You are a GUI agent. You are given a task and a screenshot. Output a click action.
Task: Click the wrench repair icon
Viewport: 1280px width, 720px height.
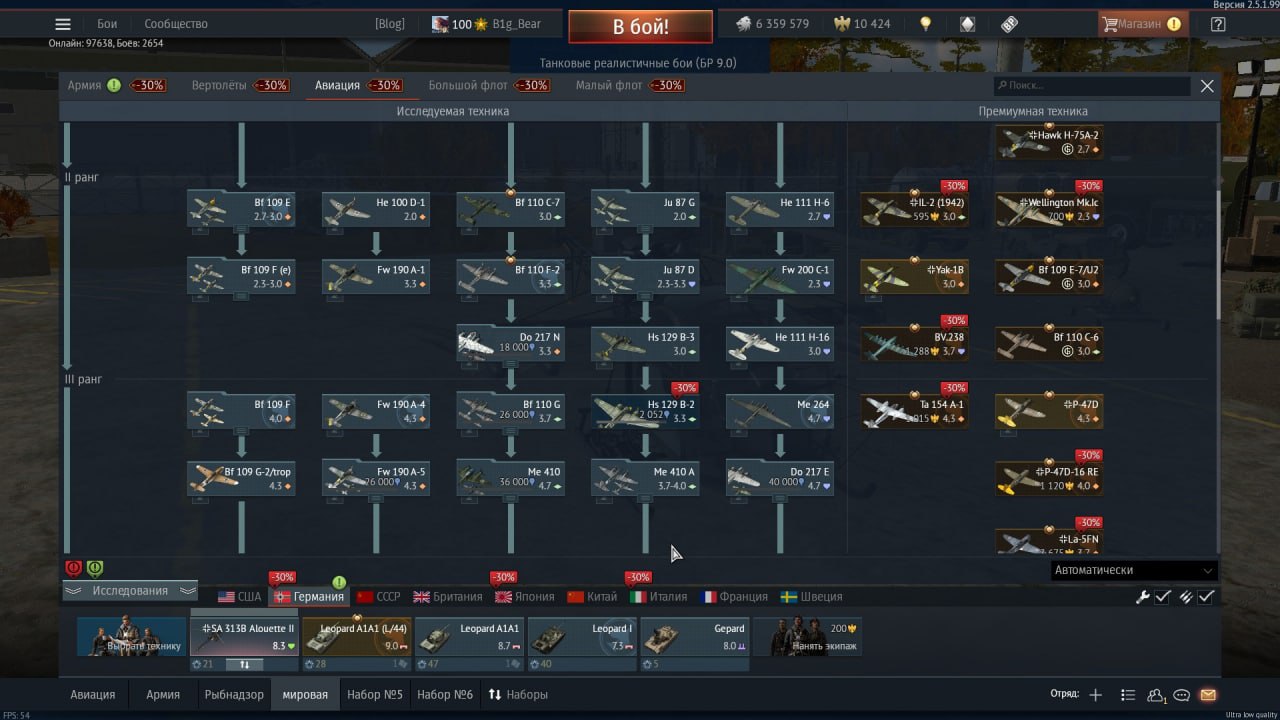pyautogui.click(x=1142, y=597)
